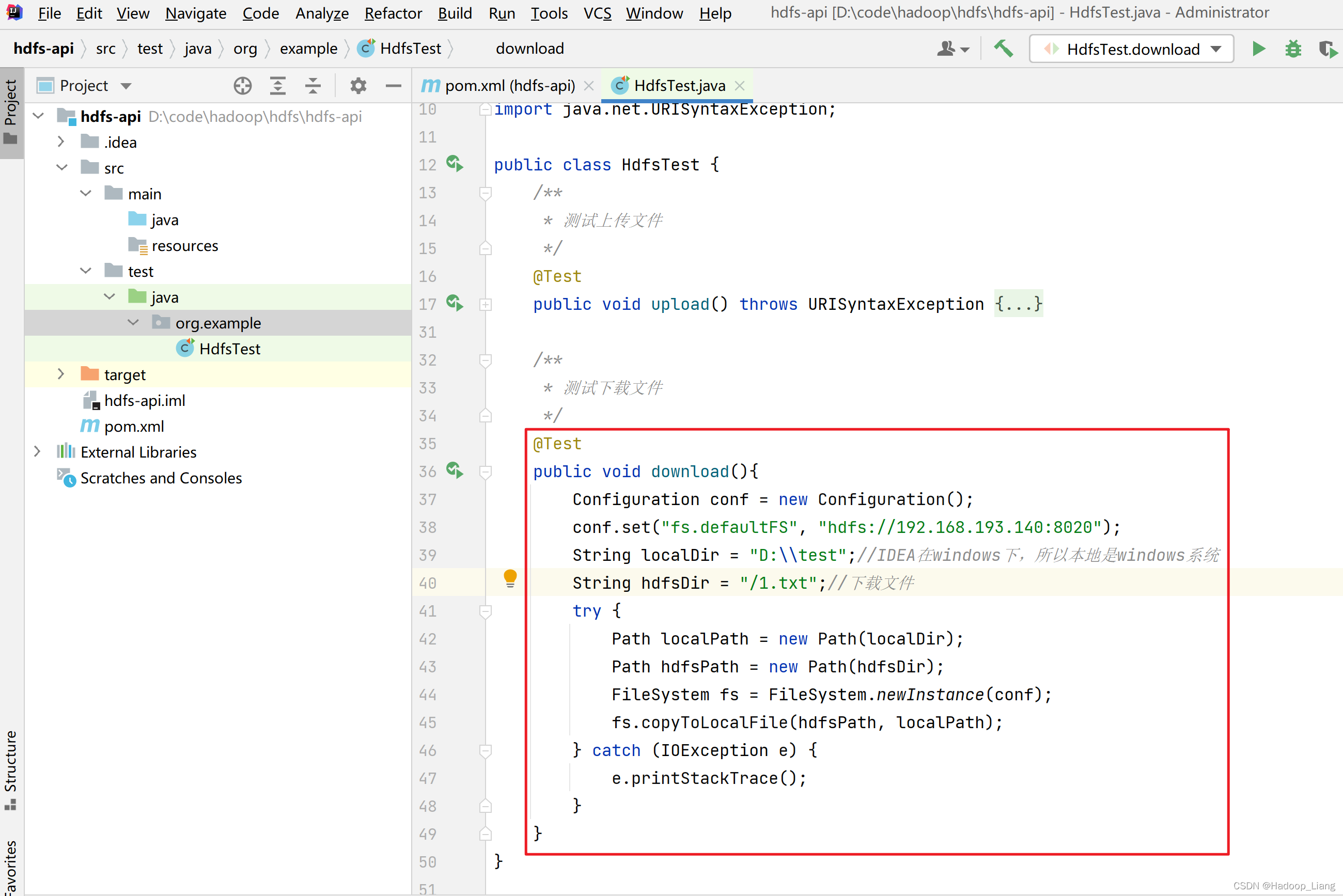The image size is (1343, 896).
Task: Open the Analyze menu
Action: pos(322,13)
